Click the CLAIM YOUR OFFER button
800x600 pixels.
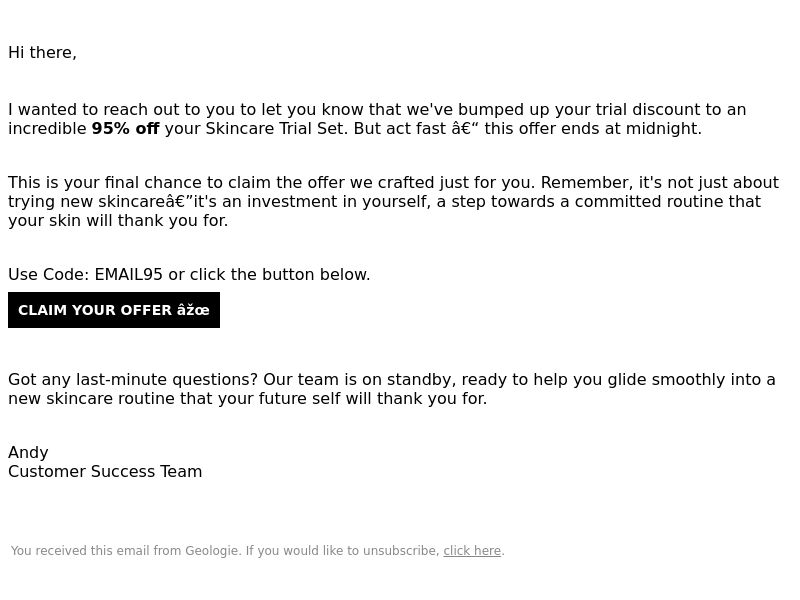pyautogui.click(x=114, y=310)
